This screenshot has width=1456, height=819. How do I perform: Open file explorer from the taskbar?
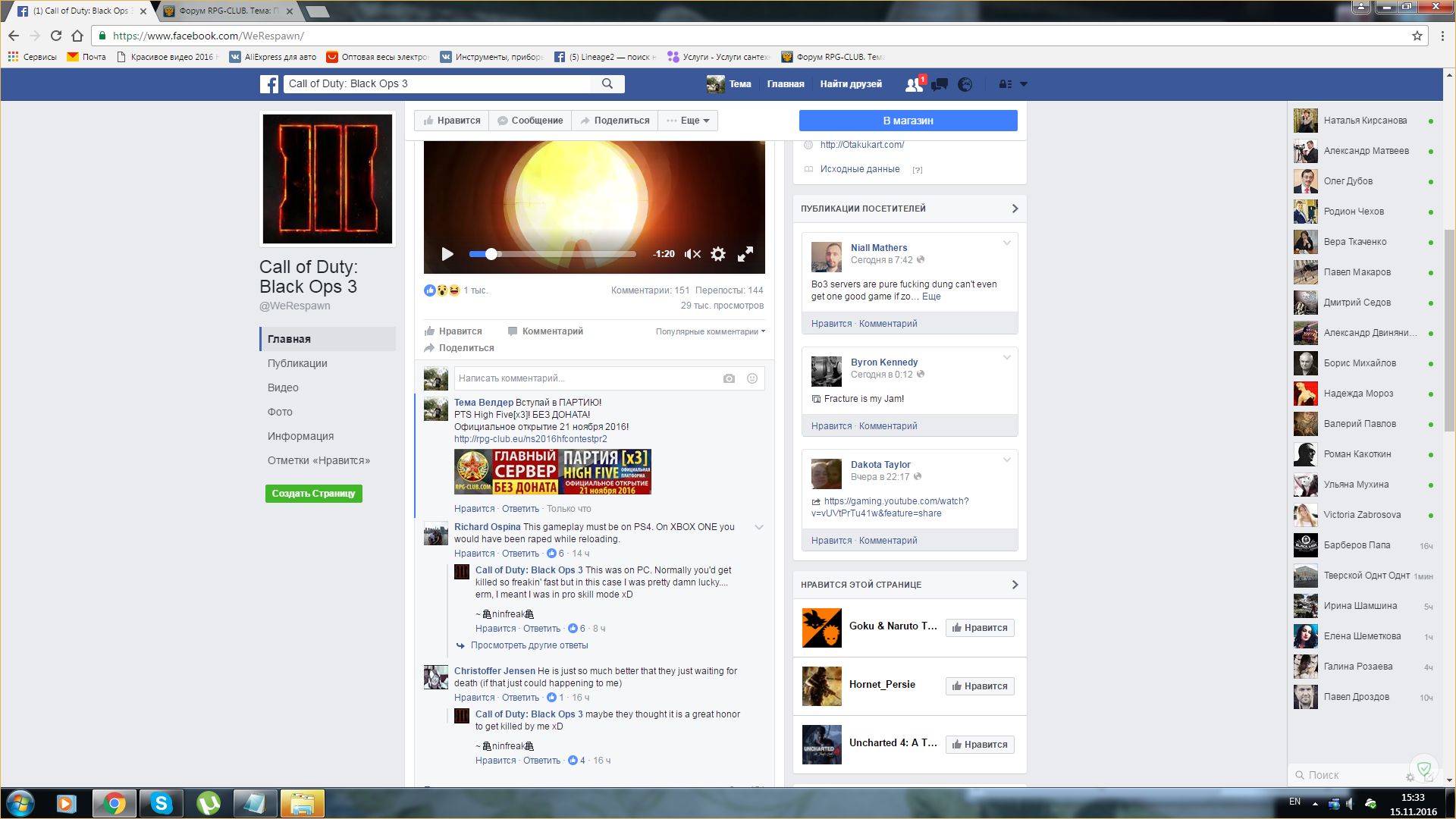(303, 803)
